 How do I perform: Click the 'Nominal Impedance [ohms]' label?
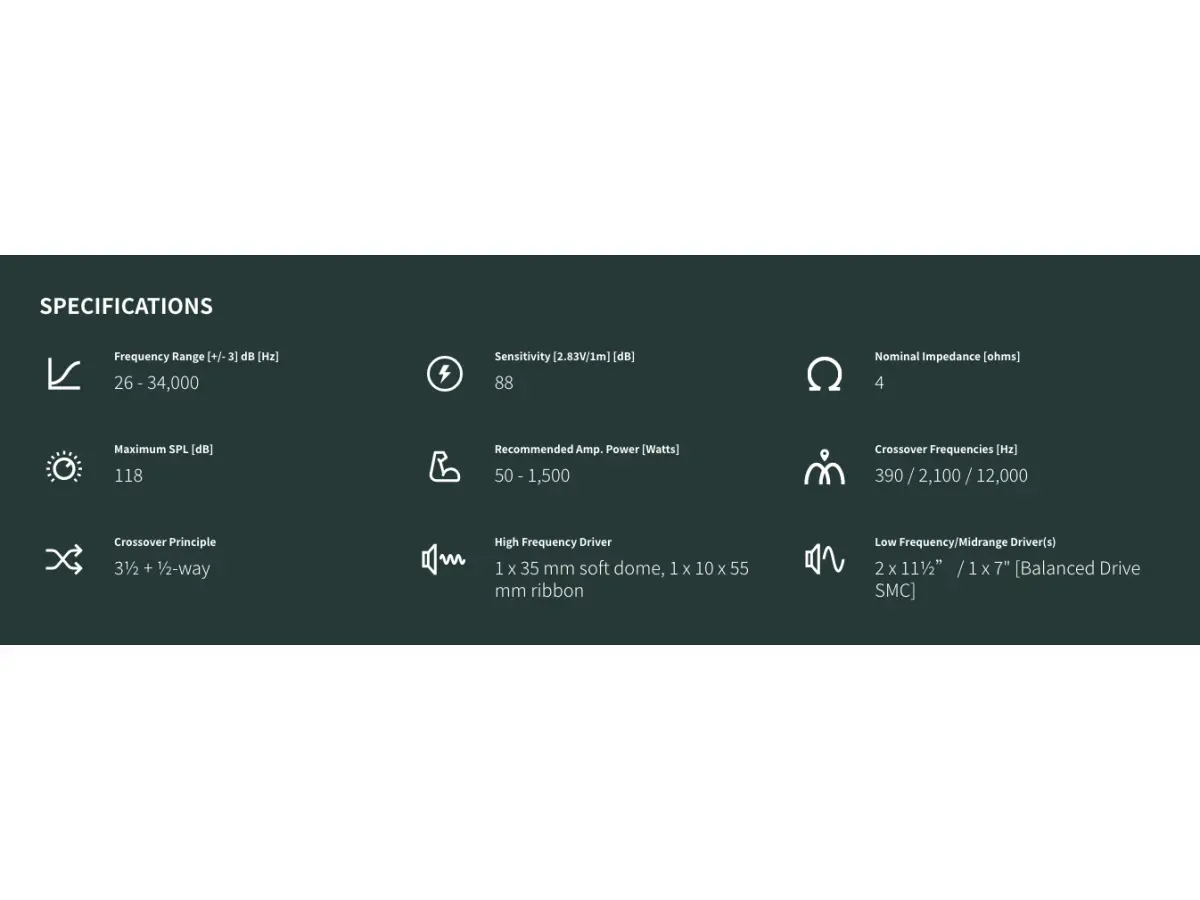click(x=947, y=356)
